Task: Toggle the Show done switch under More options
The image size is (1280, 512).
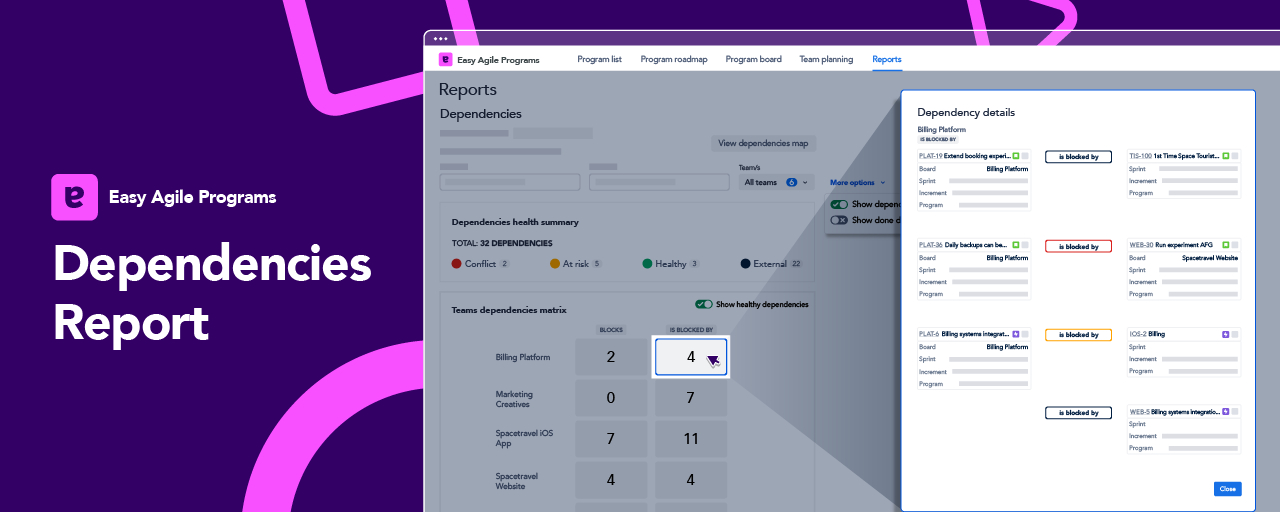Action: coord(839,220)
